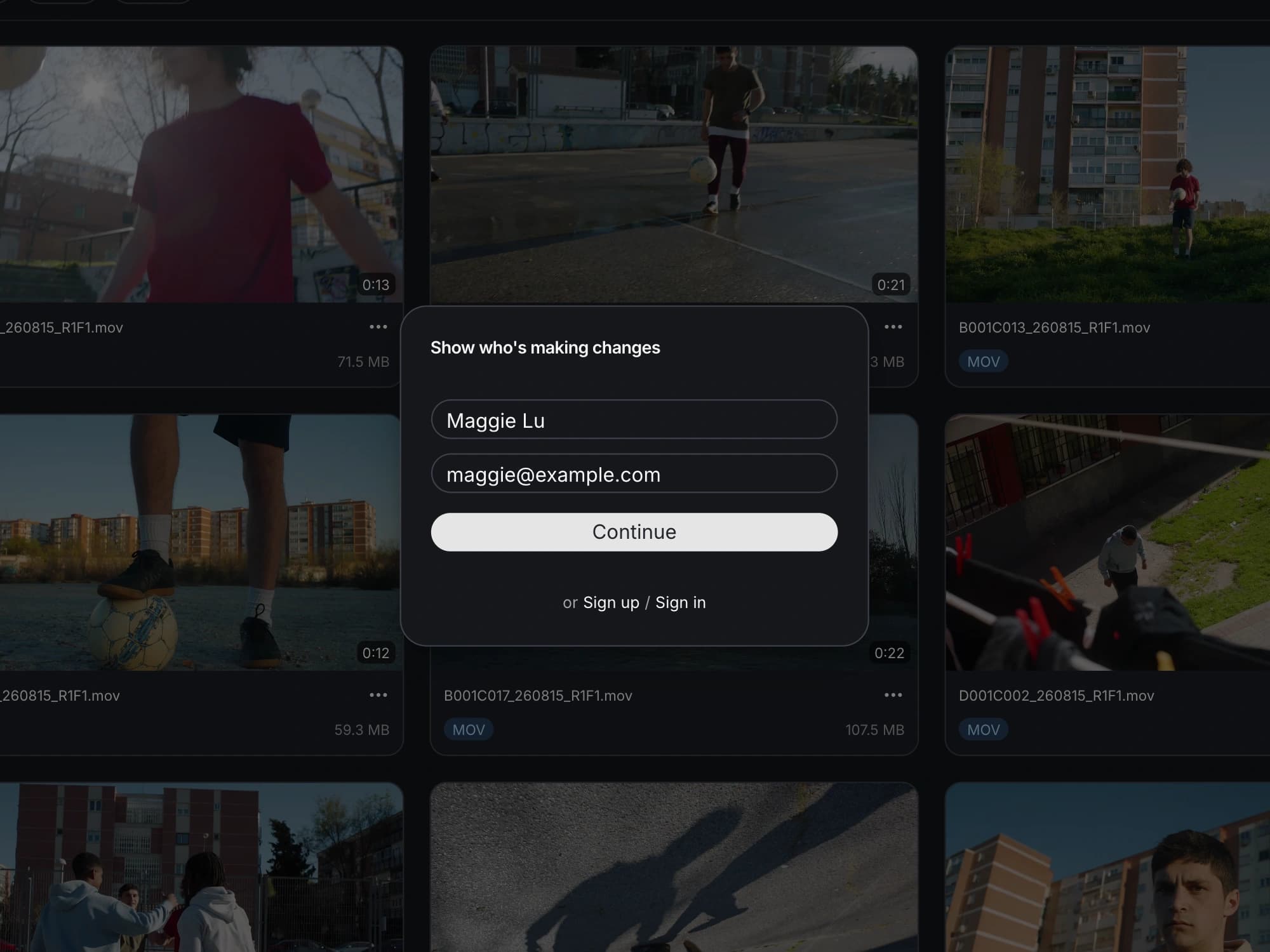Image resolution: width=1270 pixels, height=952 pixels.
Task: Open the group in hoodies video thumbnail
Action: pos(201,867)
